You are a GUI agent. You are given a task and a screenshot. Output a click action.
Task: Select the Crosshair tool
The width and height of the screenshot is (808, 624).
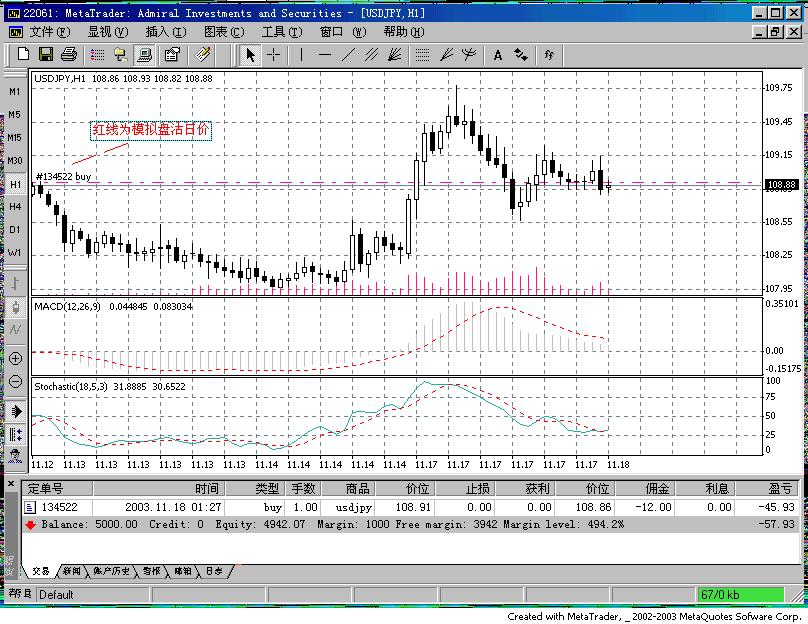[x=273, y=56]
